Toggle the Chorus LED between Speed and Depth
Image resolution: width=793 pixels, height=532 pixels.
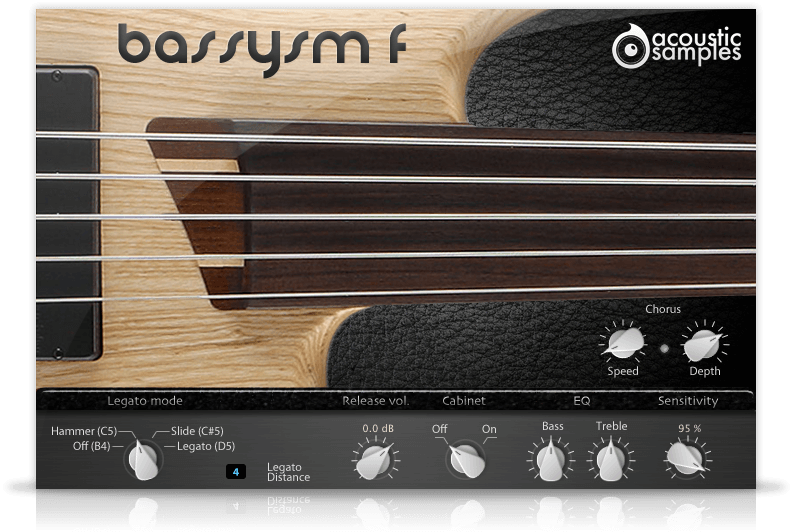664,348
